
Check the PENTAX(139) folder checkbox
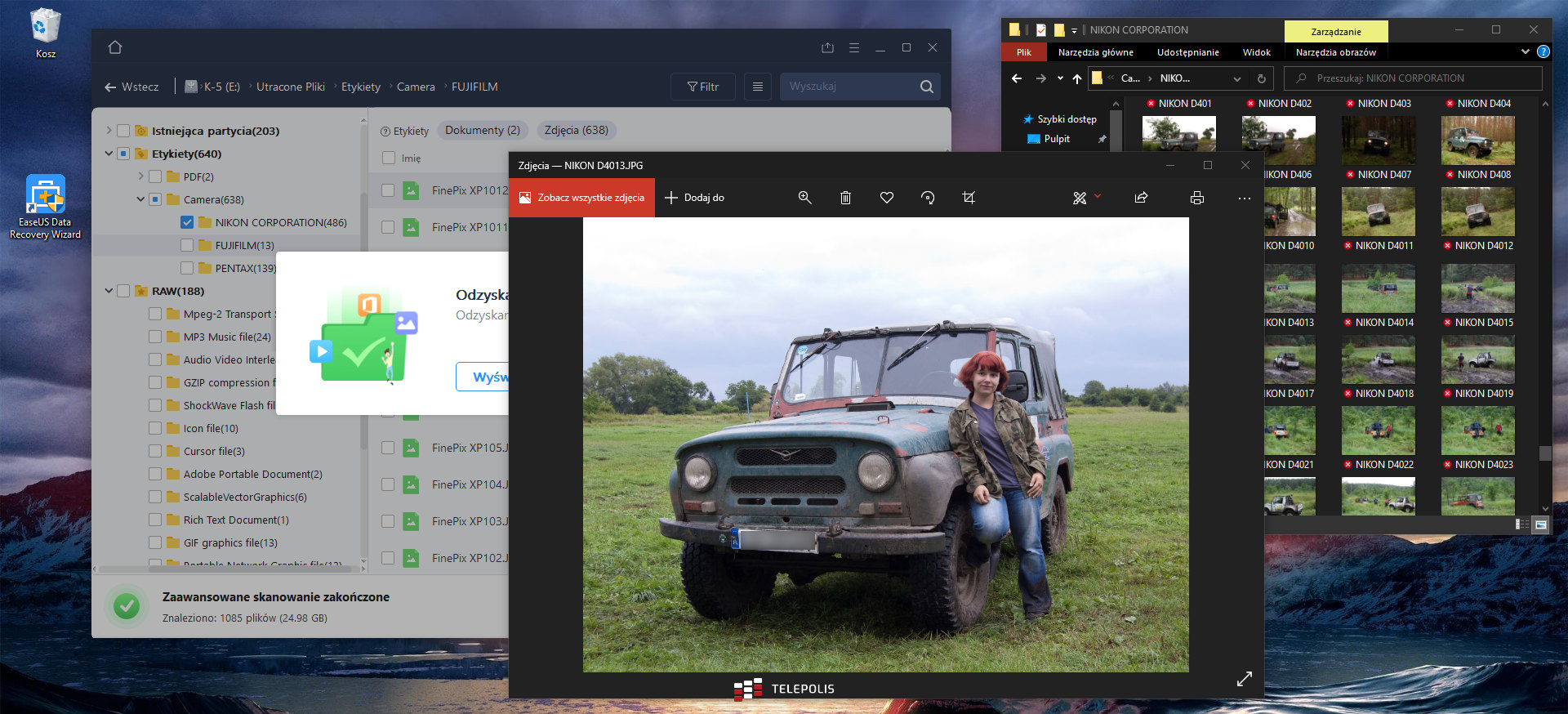point(187,268)
